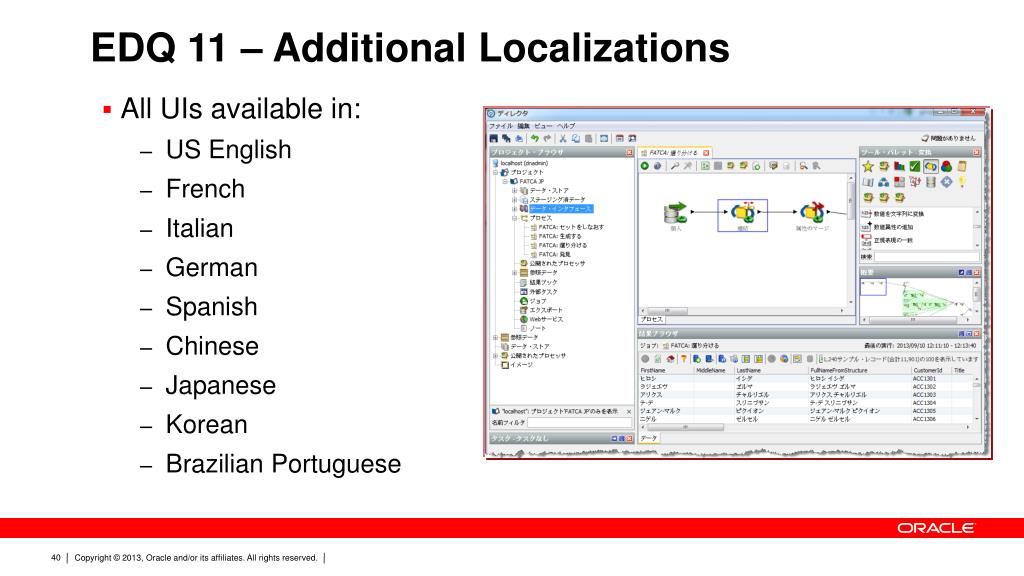Select the red-green-blue circles match palette icon
The width and height of the screenshot is (1024, 576).
[946, 167]
